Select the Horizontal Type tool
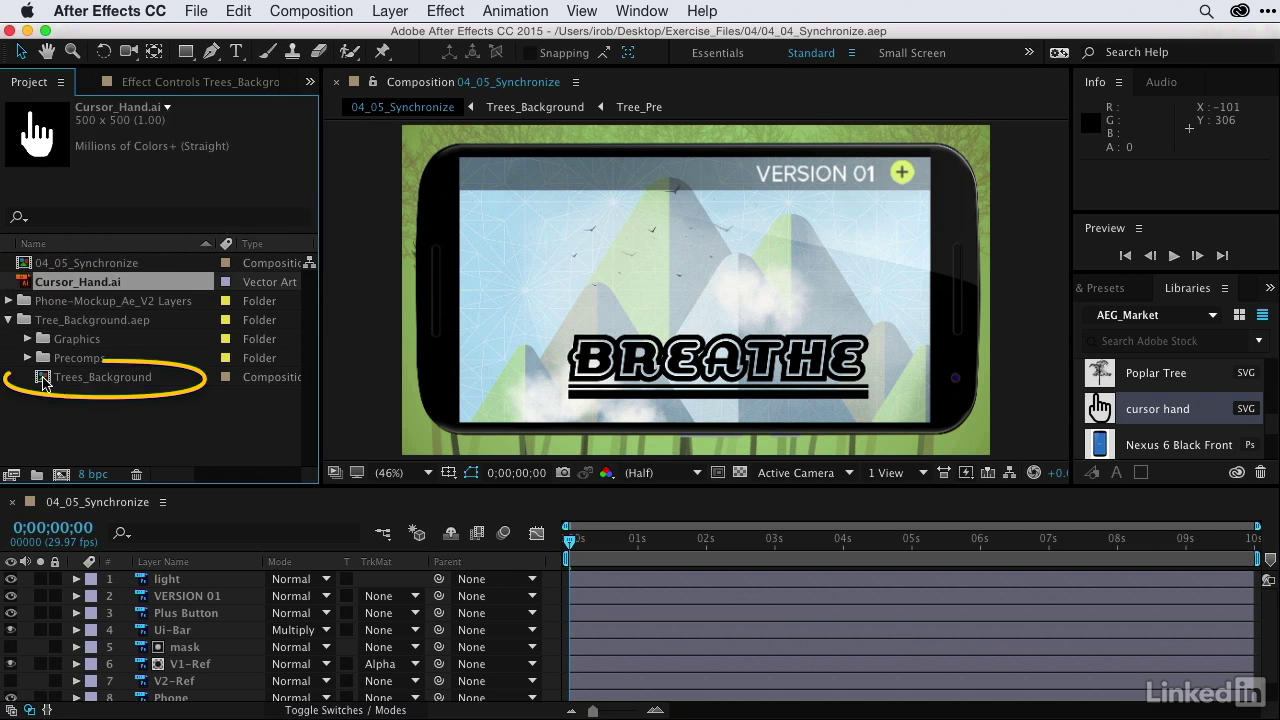The image size is (1280, 720). tap(236, 52)
